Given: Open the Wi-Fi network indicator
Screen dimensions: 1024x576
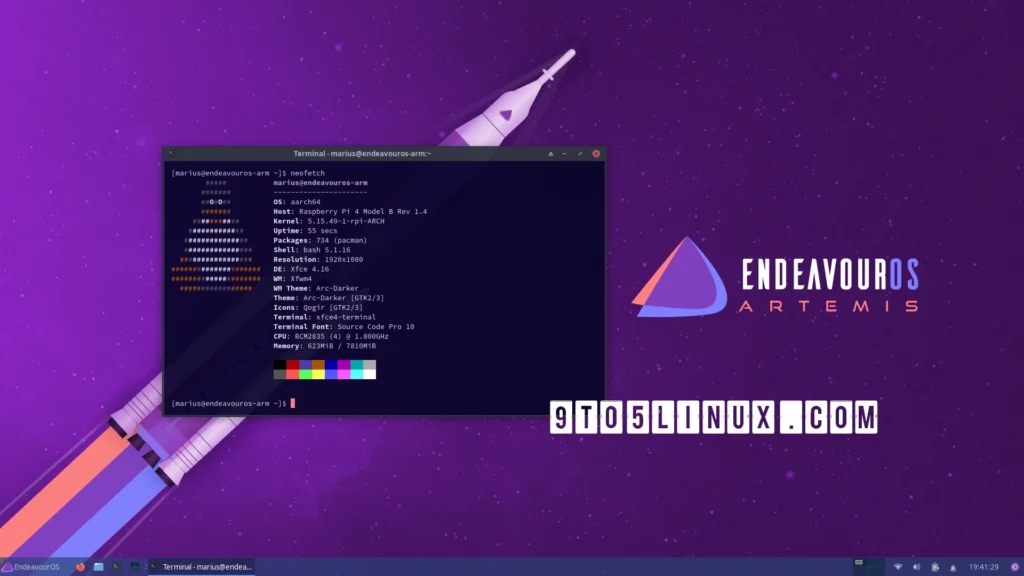Looking at the screenshot, I should [x=898, y=567].
